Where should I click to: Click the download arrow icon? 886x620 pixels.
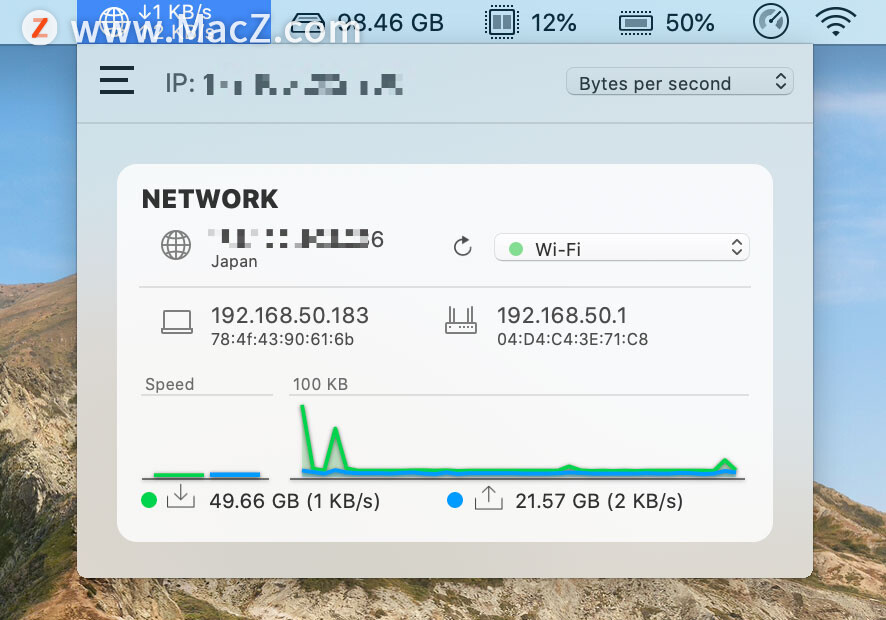pos(181,497)
